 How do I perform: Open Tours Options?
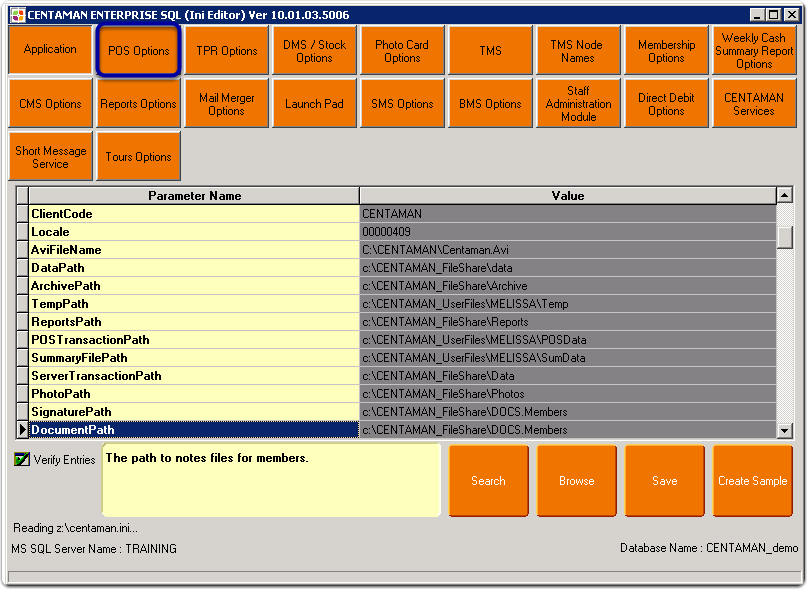click(x=138, y=156)
